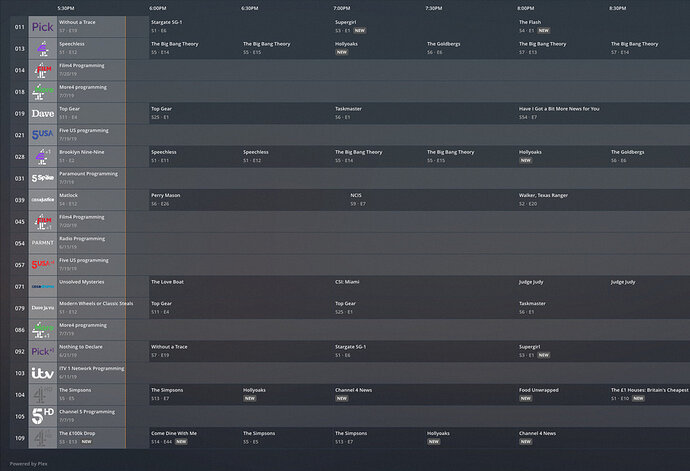Select Have I Got a Bit More News for You

click(x=603, y=113)
